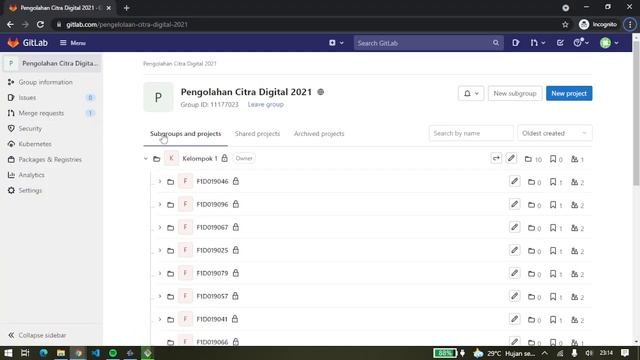Open F1D019046 subgroup name
Viewport: 640px width, 360px height.
coord(212,181)
